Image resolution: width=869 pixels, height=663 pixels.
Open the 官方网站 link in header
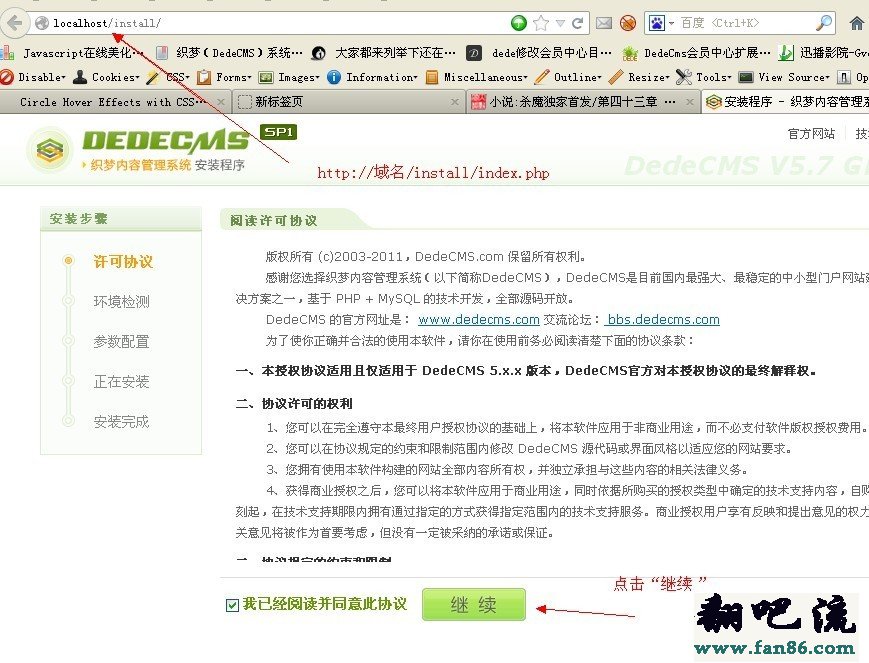coord(811,134)
